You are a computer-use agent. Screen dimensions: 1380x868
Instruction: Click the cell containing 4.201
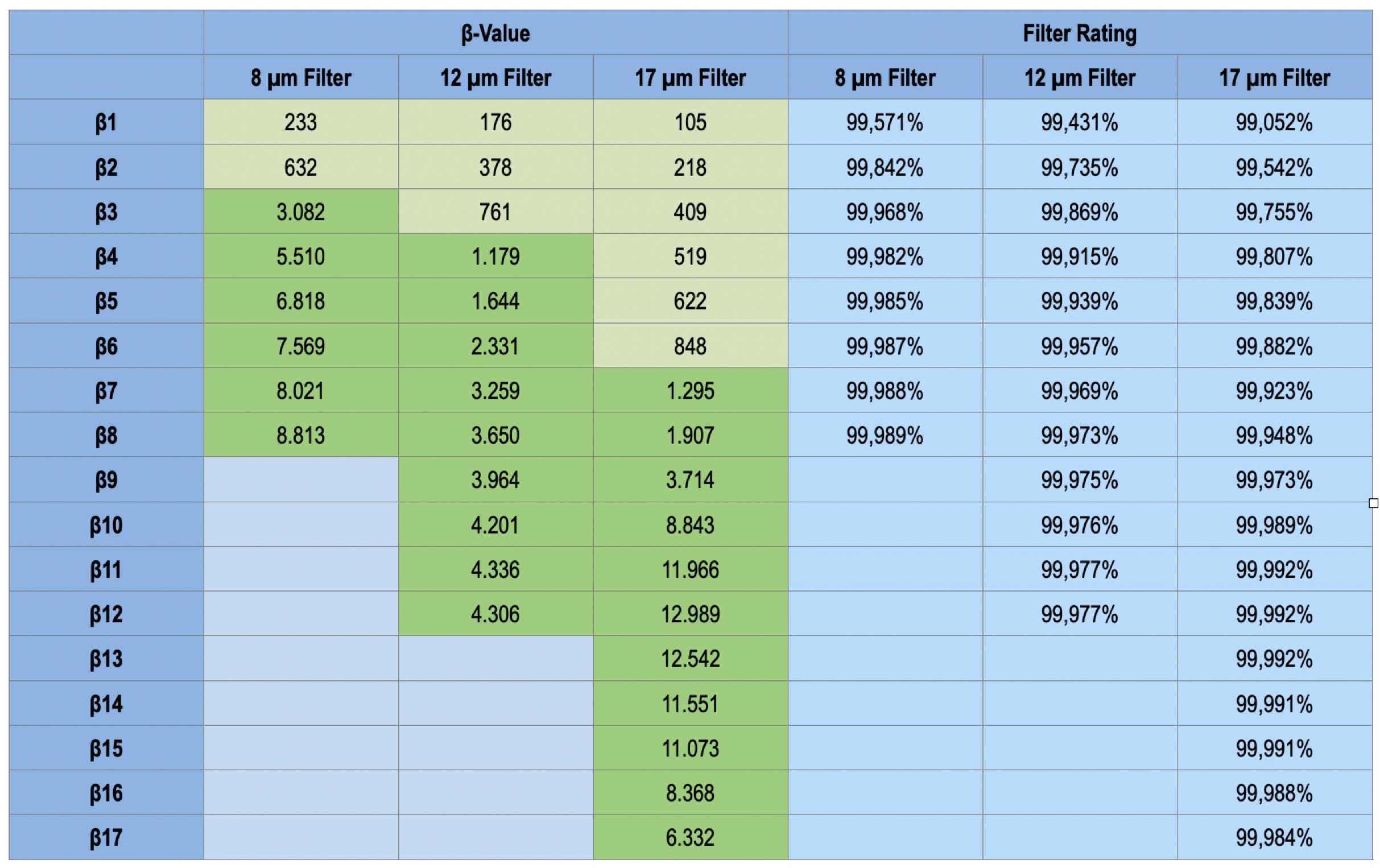click(495, 525)
